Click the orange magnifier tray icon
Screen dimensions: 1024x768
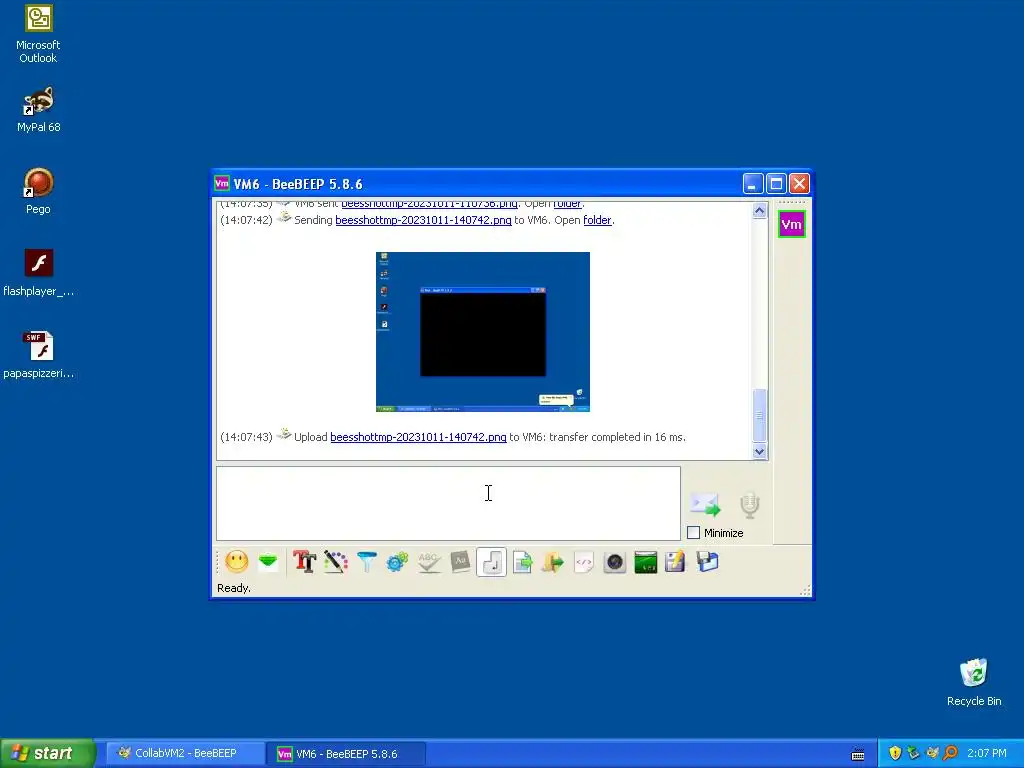(950, 753)
